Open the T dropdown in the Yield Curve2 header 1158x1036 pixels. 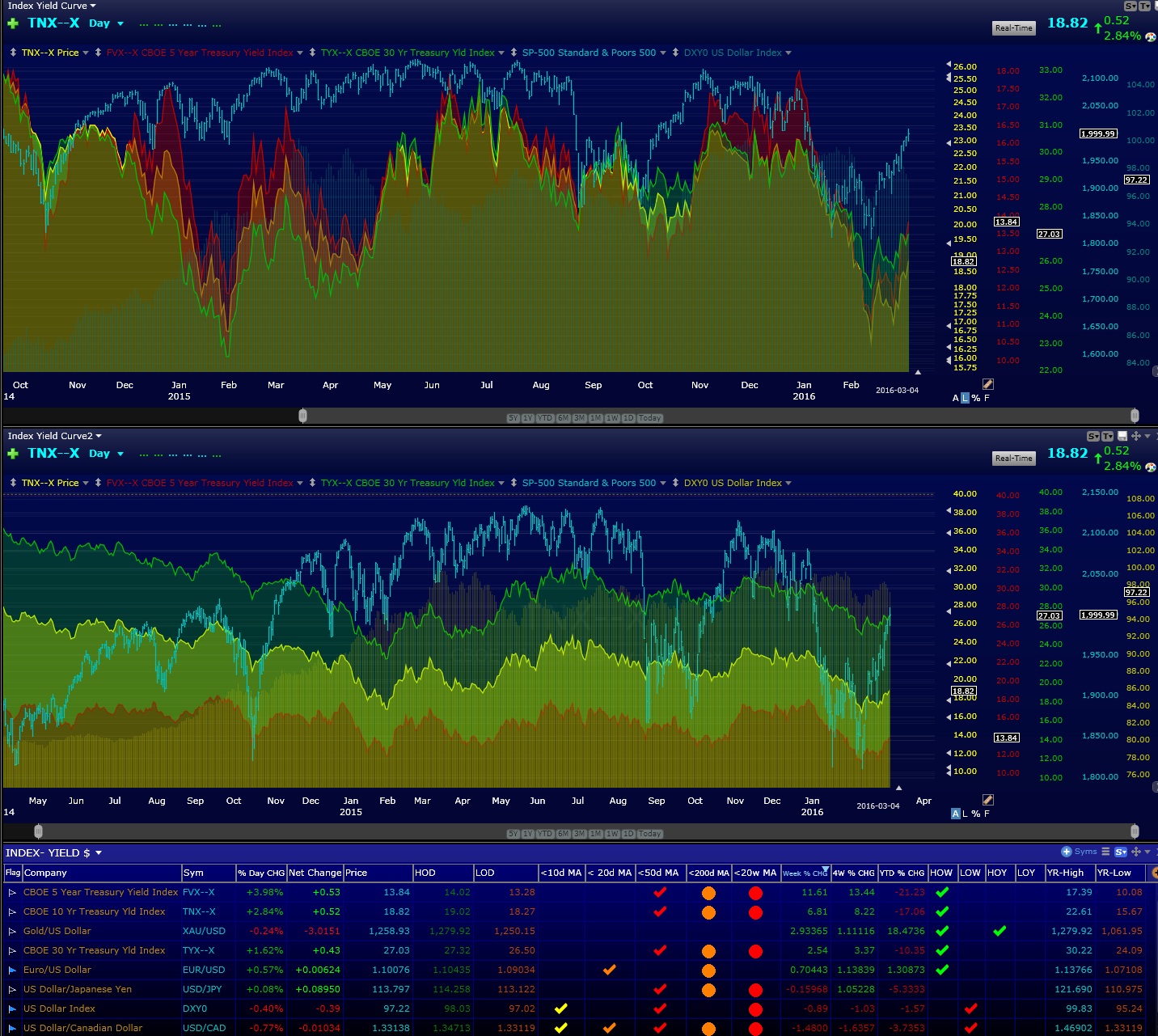point(1108,436)
